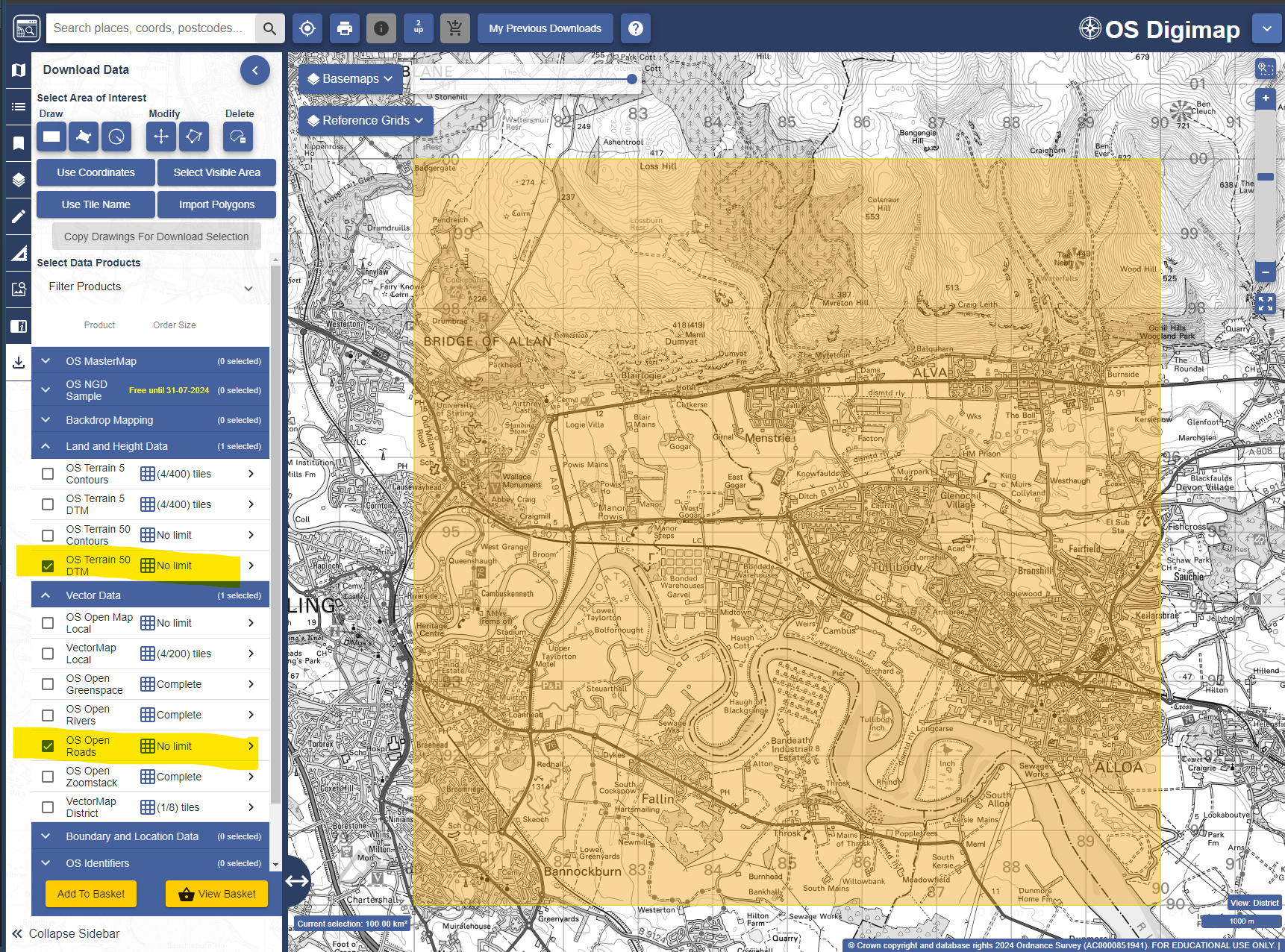Open the map image save sidebar icon
This screenshot has width=1285, height=952.
19,289
